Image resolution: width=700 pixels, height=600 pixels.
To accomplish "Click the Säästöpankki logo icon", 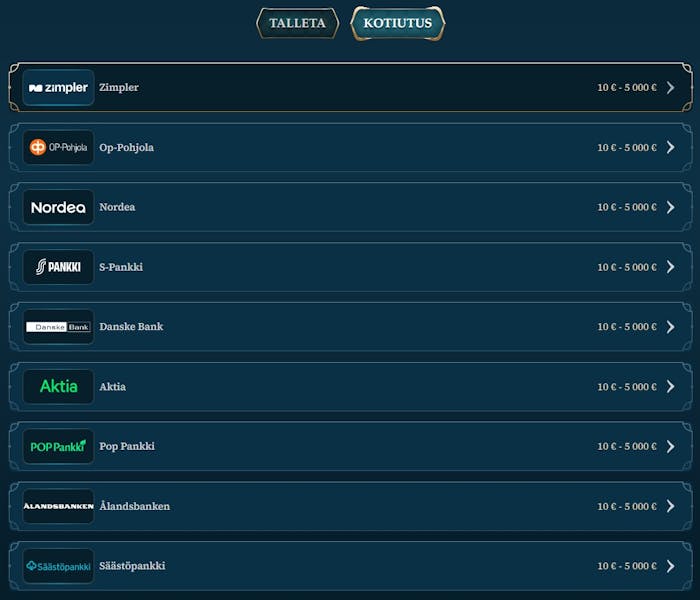I will coord(58,566).
